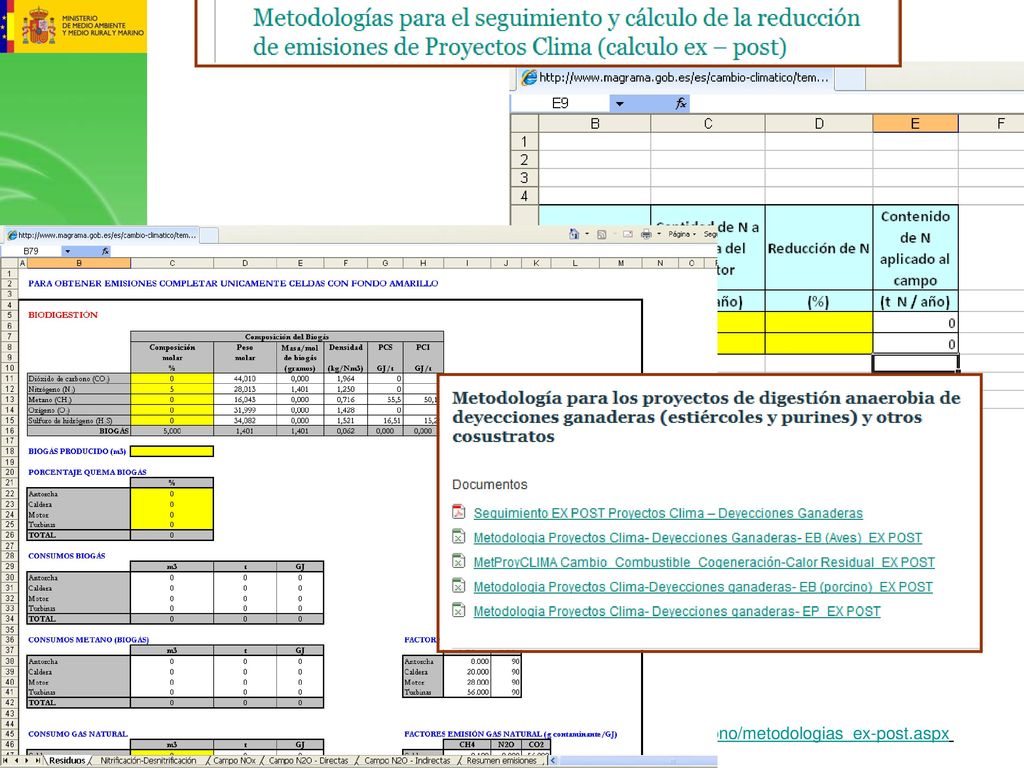Click the left scroll arrow of horizontal scrollbar
Screen dimensions: 1024x768
coord(554,761)
